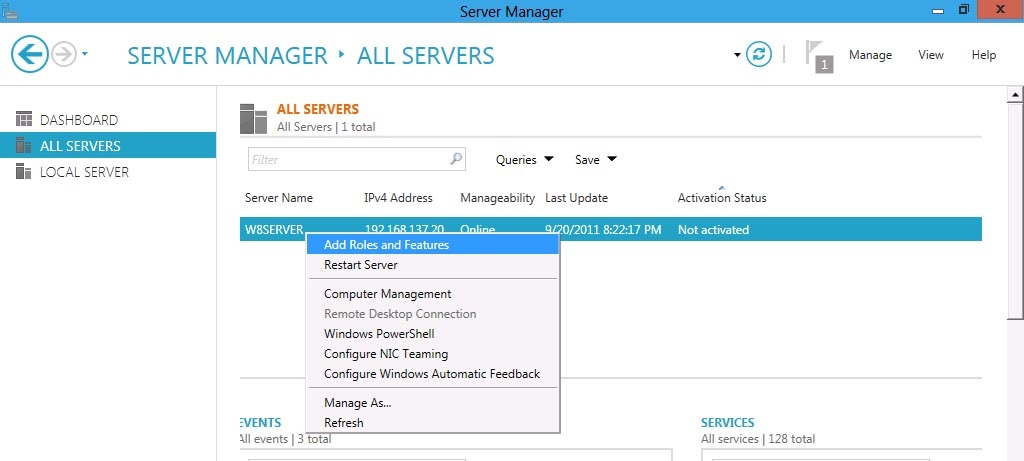The height and width of the screenshot is (461, 1024).
Task: Minimize the Server Manager window
Action: pyautogui.click(x=938, y=10)
